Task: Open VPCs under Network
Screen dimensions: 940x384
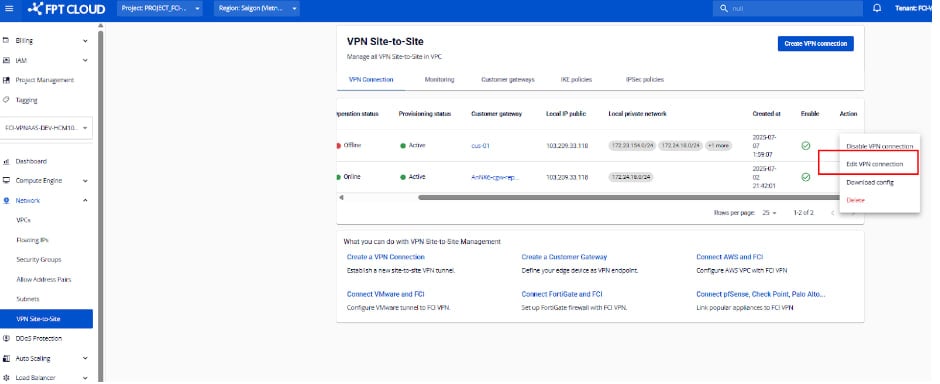Action: 23,220
